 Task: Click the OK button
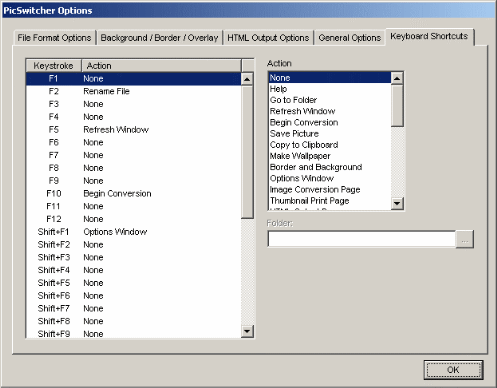[x=453, y=370]
